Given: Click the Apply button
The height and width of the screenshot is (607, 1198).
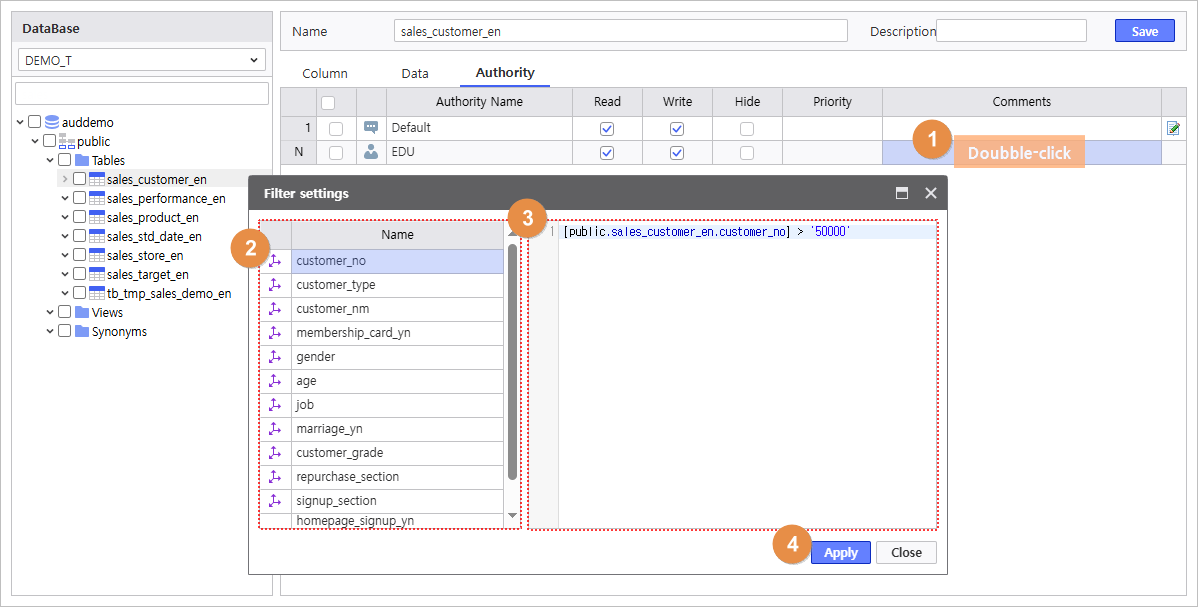Looking at the screenshot, I should [x=840, y=553].
